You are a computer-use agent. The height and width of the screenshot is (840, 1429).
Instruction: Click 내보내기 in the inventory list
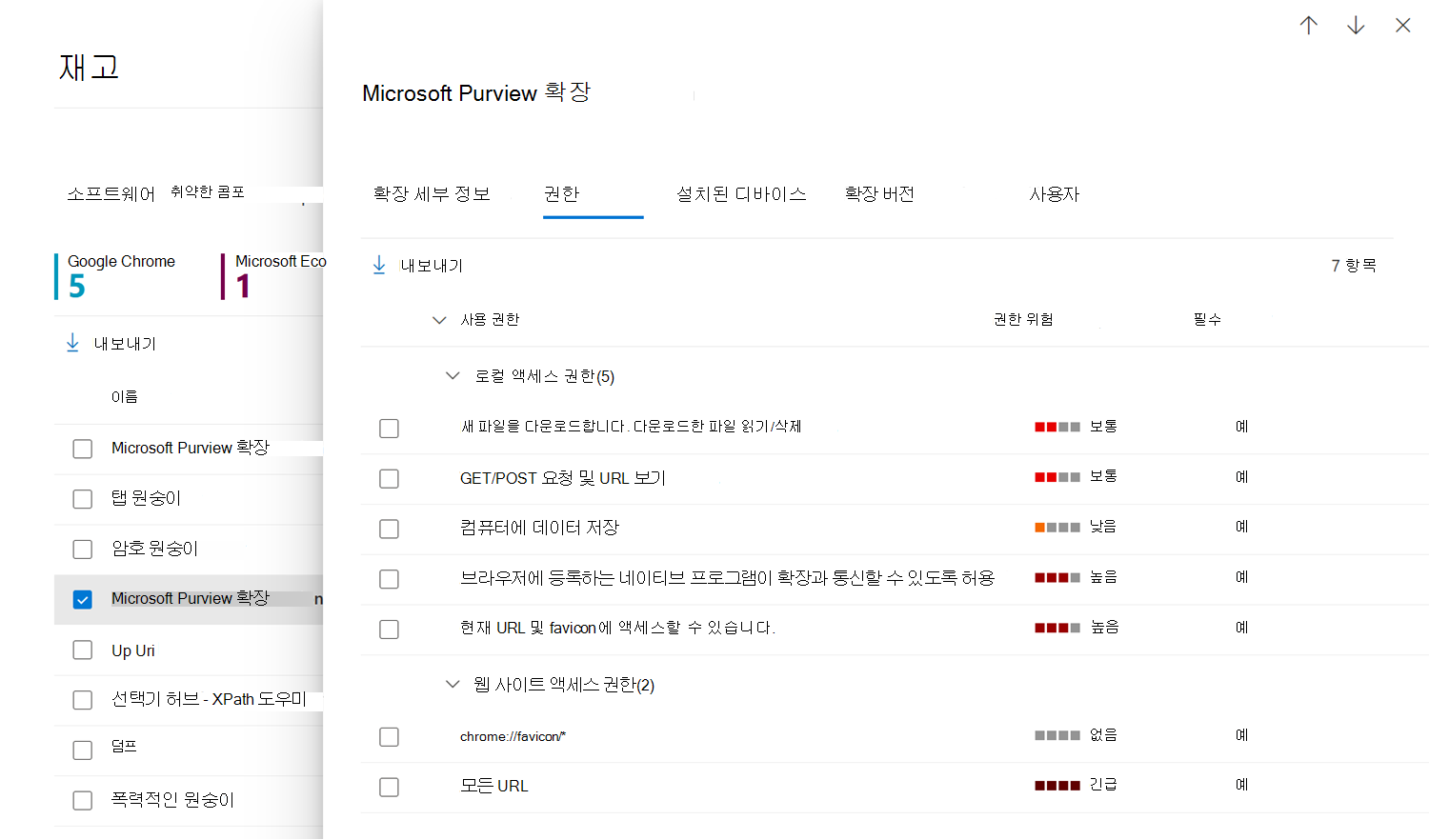125,344
